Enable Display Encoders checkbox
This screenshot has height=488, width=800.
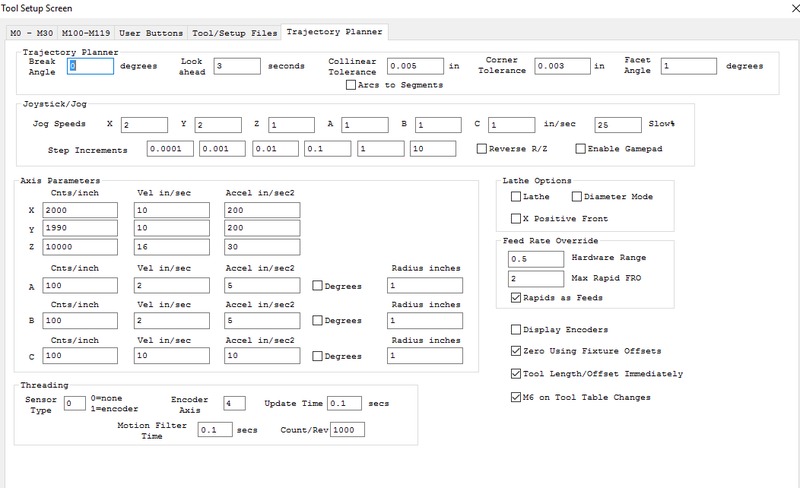pos(516,329)
